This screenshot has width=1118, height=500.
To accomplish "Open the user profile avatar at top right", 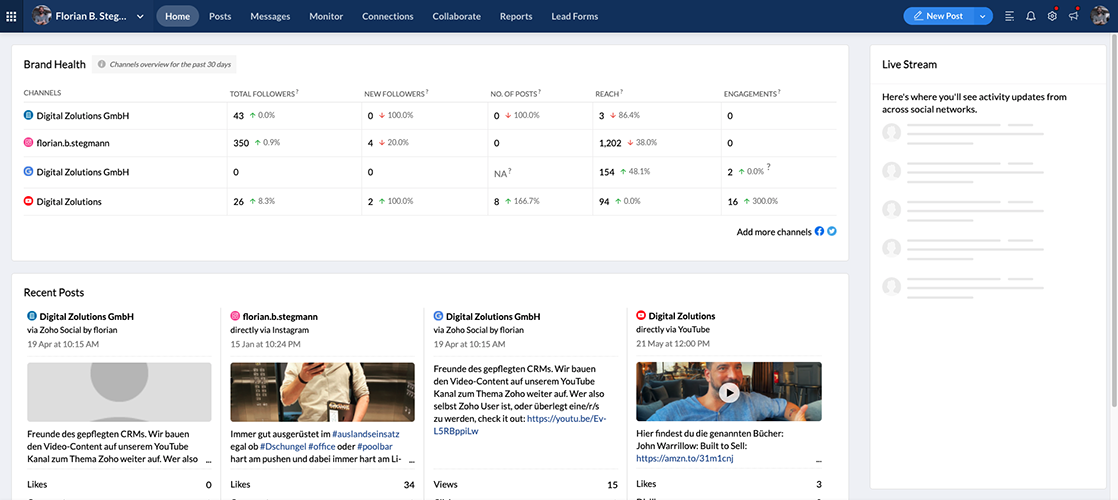I will pos(1100,16).
